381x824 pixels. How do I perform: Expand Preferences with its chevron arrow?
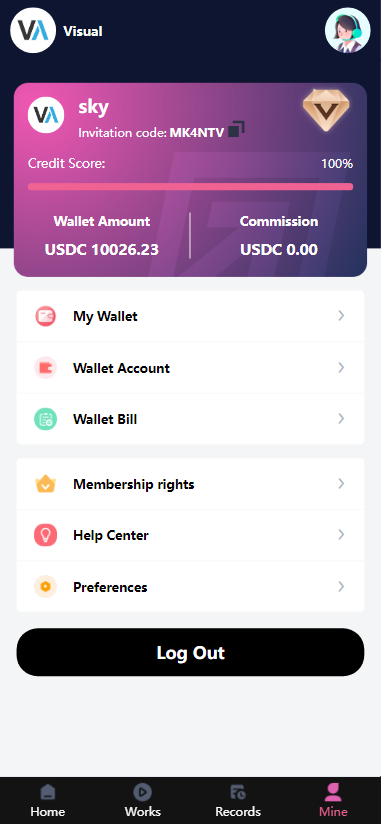click(342, 586)
